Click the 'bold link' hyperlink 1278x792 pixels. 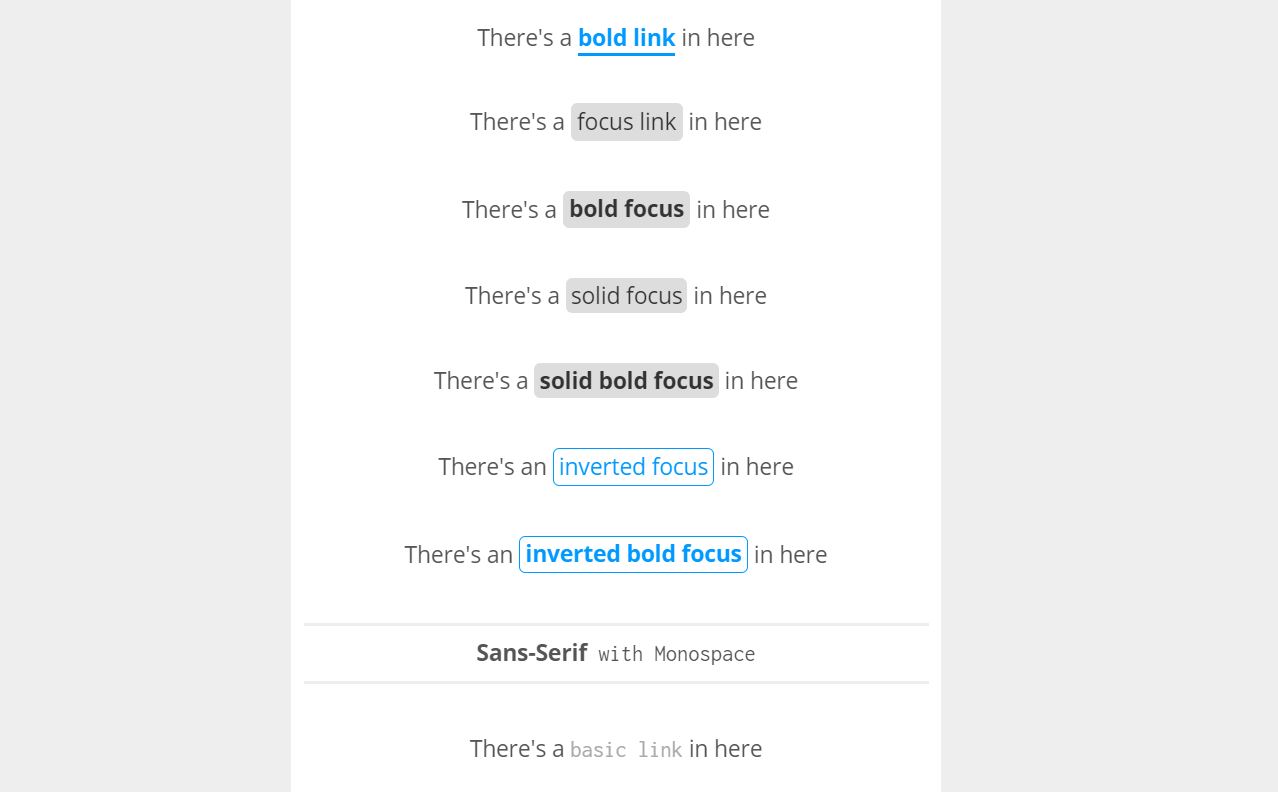626,37
